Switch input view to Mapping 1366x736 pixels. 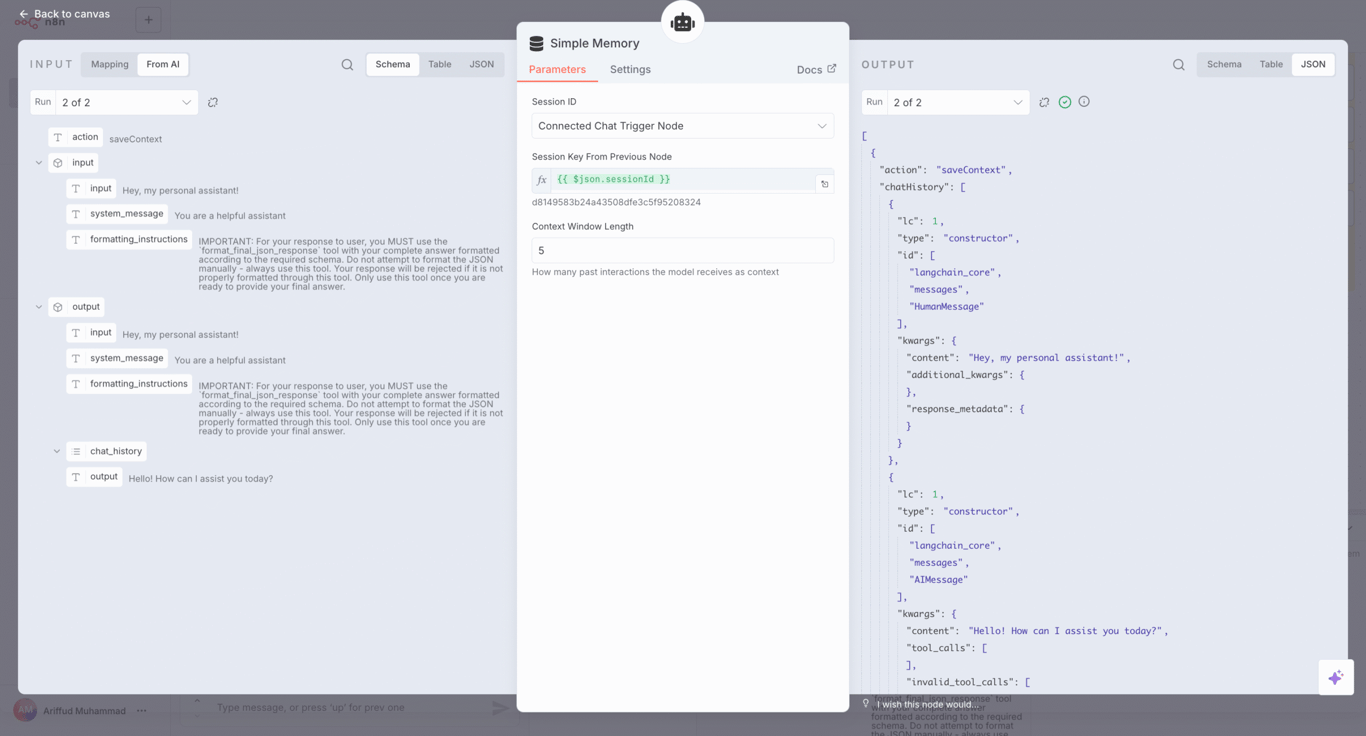[x=110, y=65]
